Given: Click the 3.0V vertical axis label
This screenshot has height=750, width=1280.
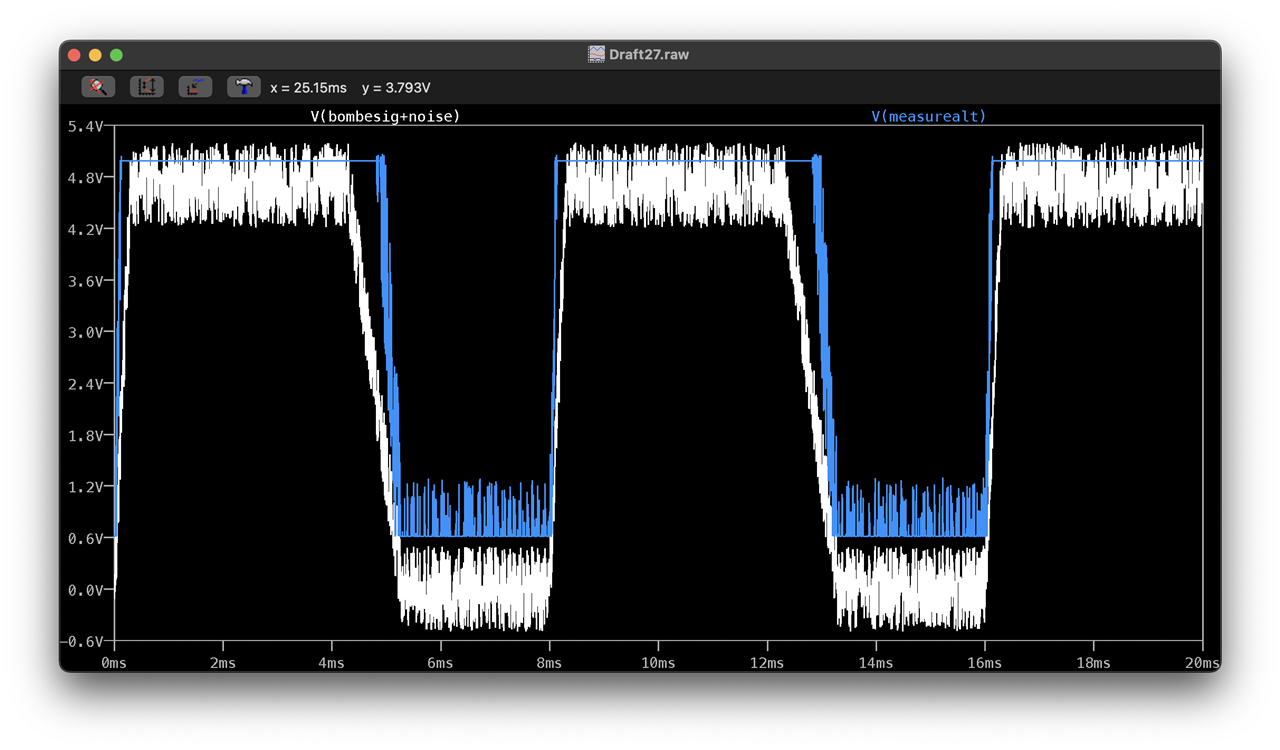Looking at the screenshot, I should click(x=84, y=332).
